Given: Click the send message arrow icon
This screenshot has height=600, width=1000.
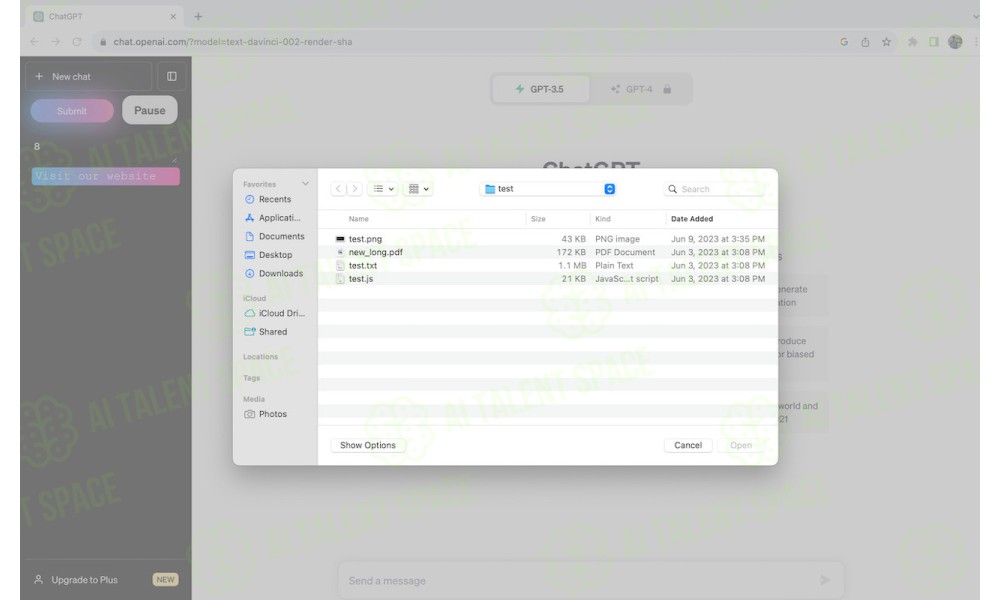Looking at the screenshot, I should click(825, 580).
